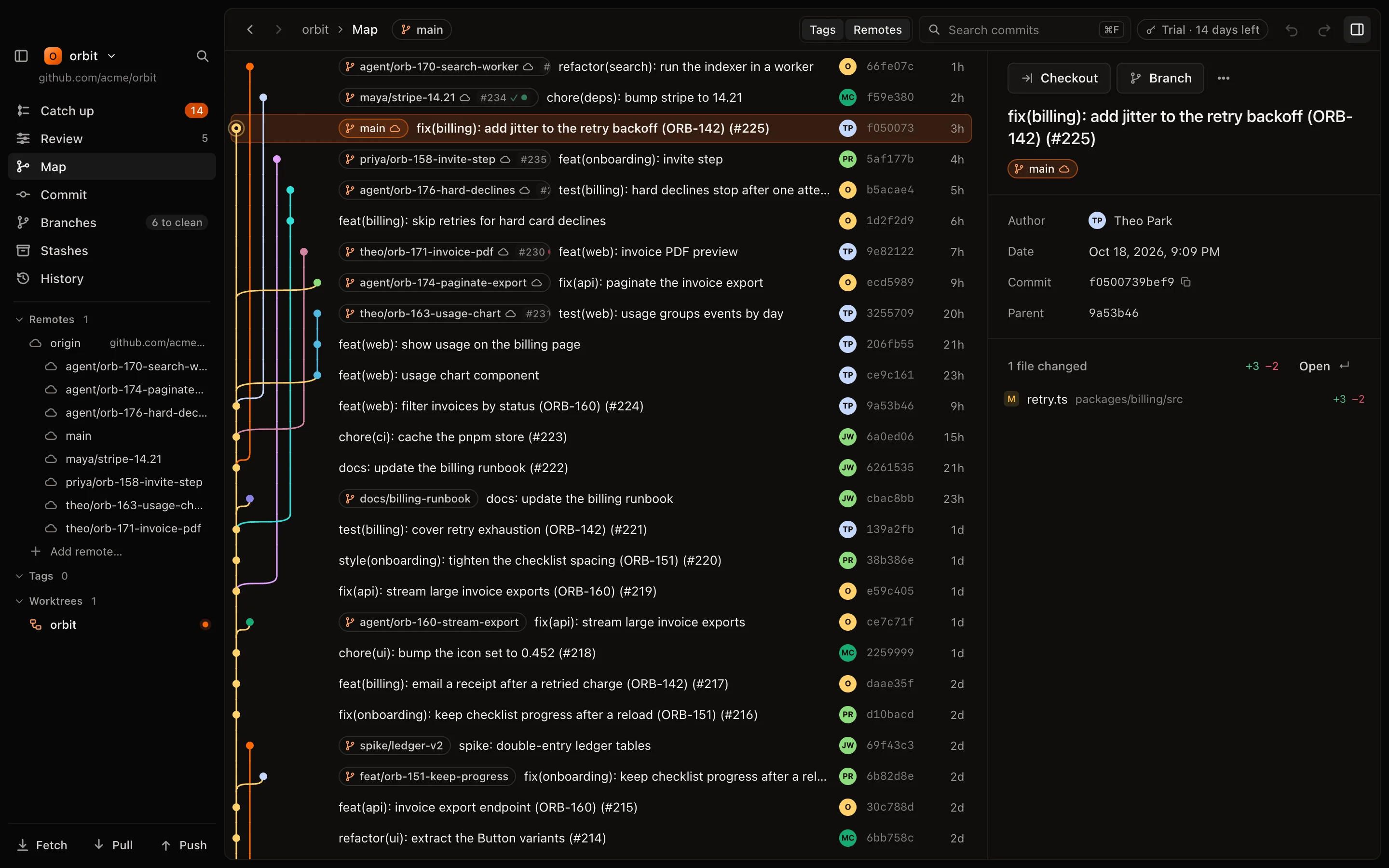The height and width of the screenshot is (868, 1389).
Task: Open sidebar search magnifier icon
Action: click(x=202, y=55)
